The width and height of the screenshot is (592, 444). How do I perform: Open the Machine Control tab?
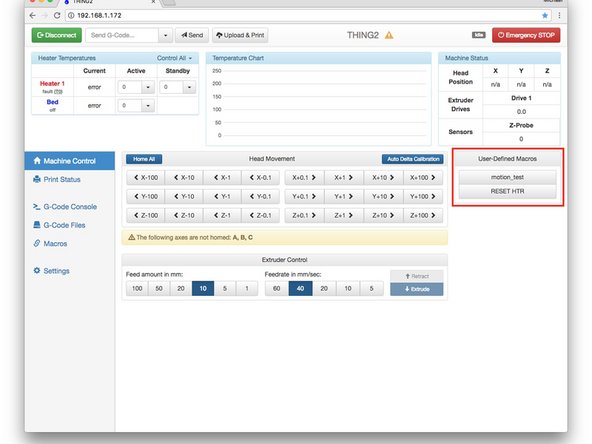[x=70, y=161]
